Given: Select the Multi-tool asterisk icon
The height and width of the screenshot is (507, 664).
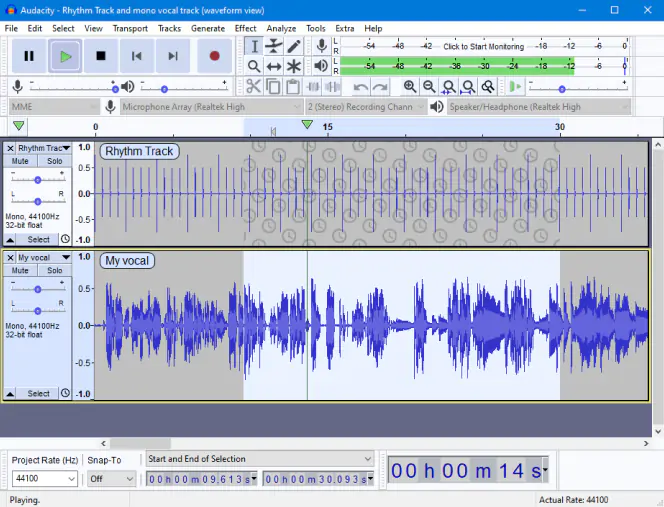Looking at the screenshot, I should 294,66.
